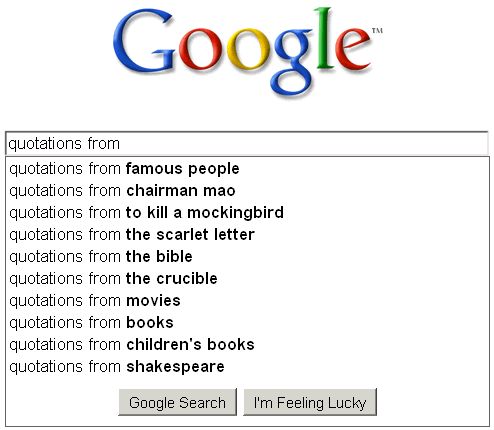Click the Google logo
Screen dimensions: 494x430
(247, 52)
